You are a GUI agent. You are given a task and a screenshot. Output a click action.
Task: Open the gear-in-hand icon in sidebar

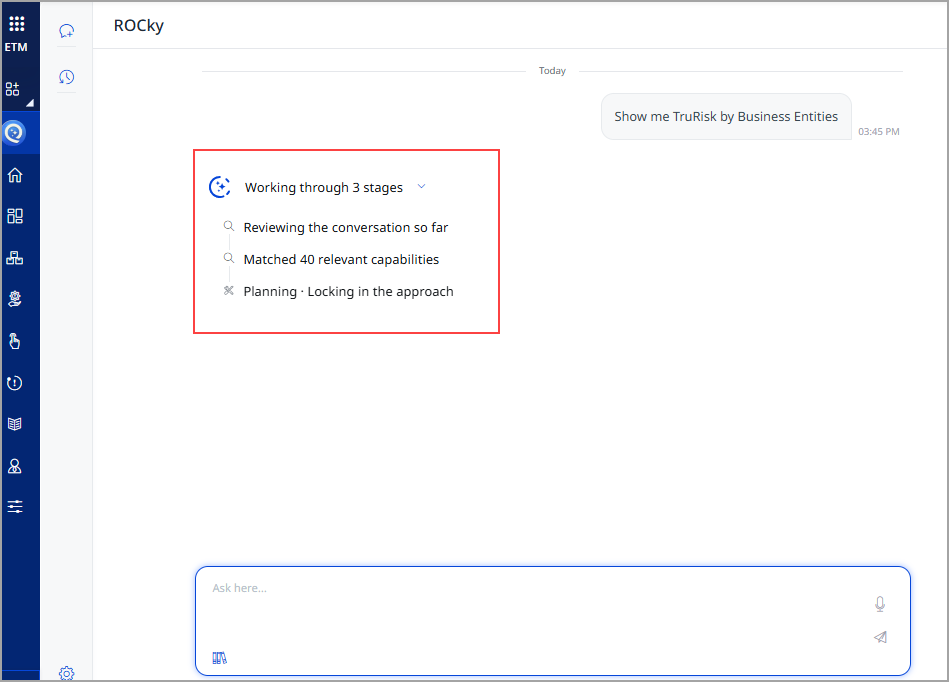pos(15,299)
